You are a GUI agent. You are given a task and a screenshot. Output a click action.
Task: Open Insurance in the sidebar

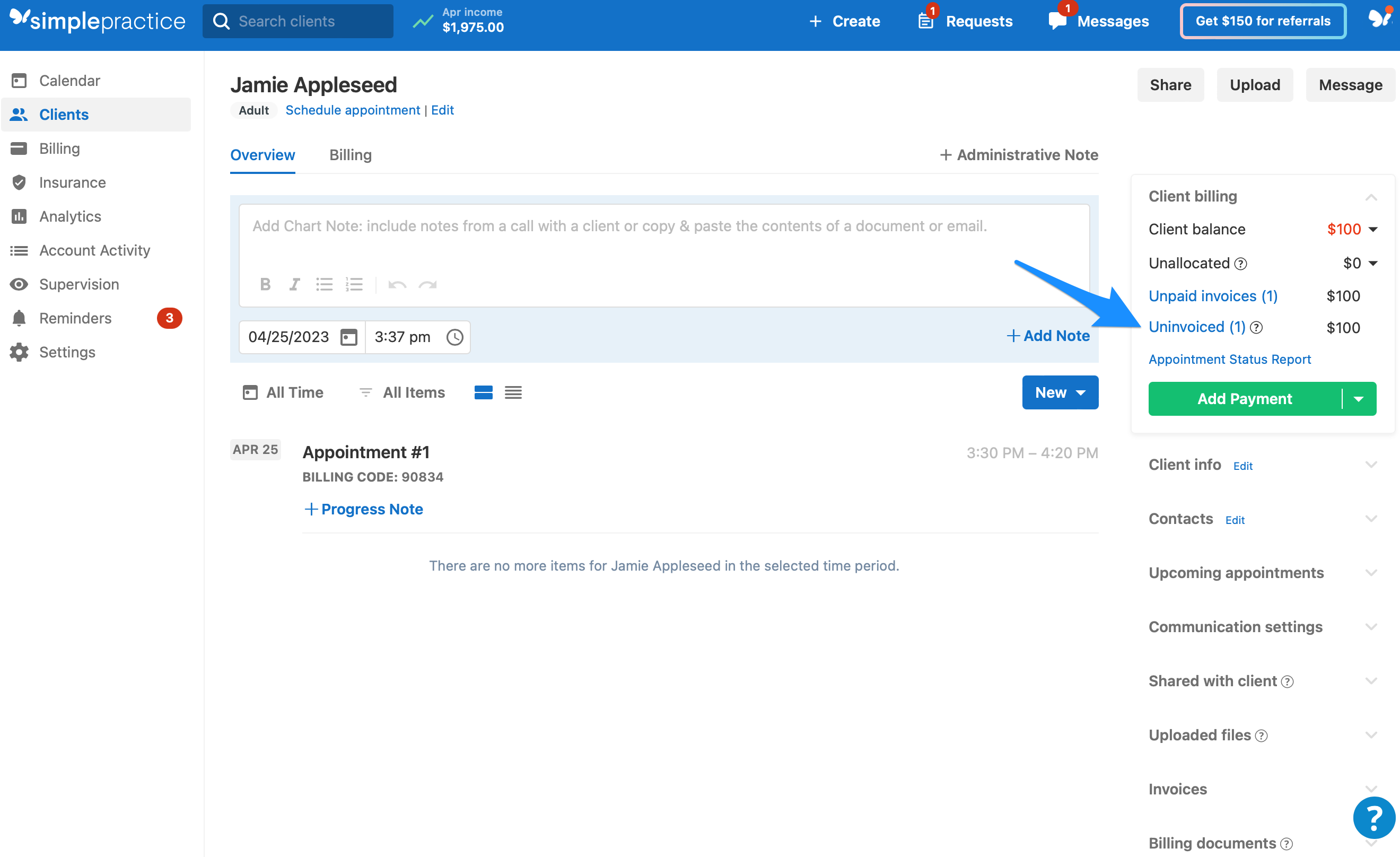[97, 182]
